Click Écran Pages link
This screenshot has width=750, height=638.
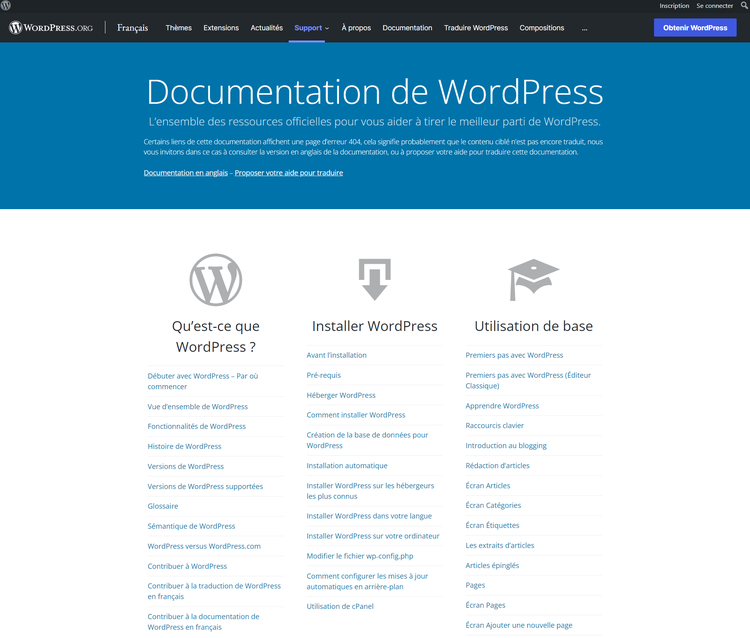(x=485, y=605)
